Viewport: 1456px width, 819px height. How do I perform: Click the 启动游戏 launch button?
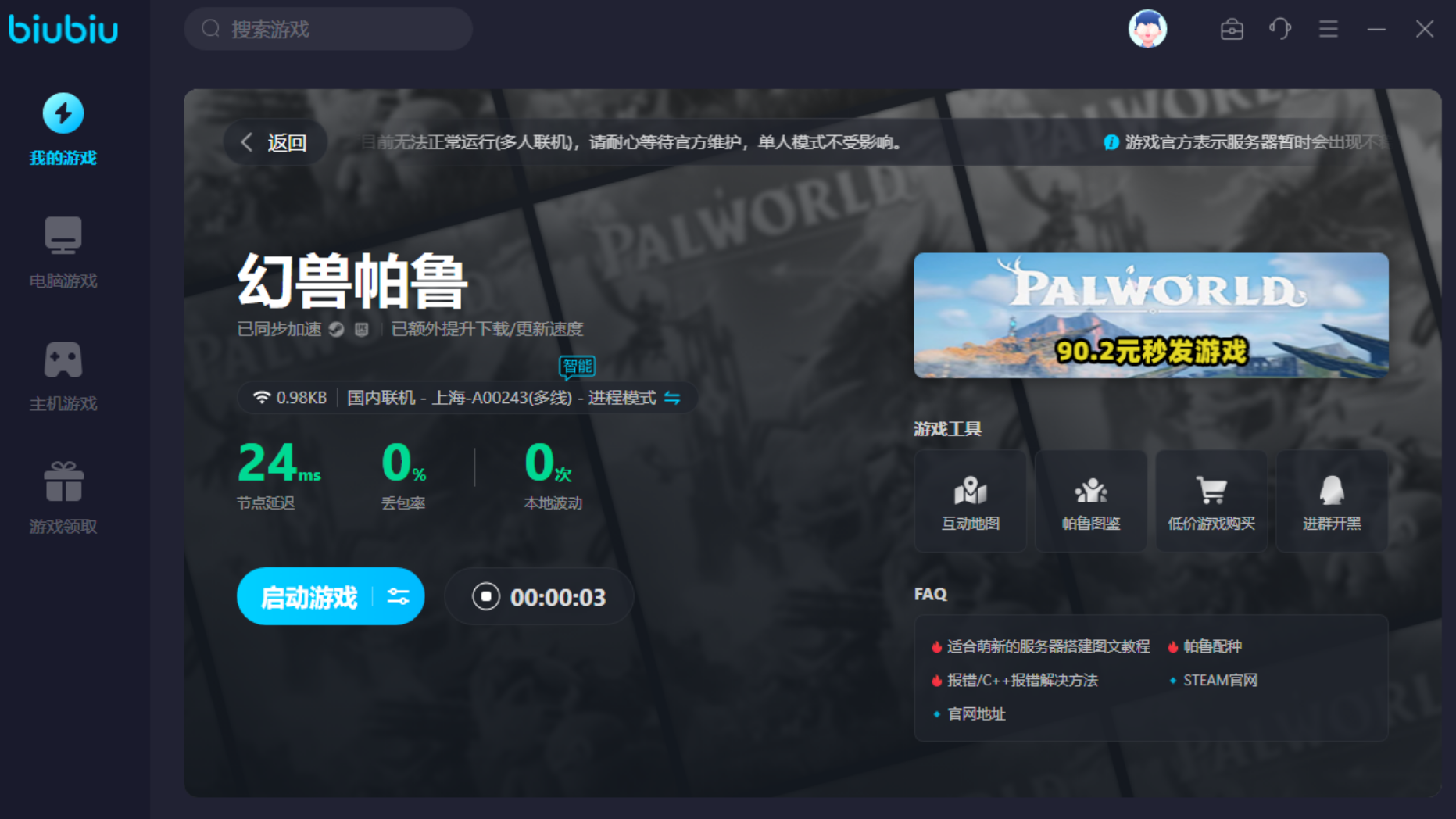pos(309,597)
